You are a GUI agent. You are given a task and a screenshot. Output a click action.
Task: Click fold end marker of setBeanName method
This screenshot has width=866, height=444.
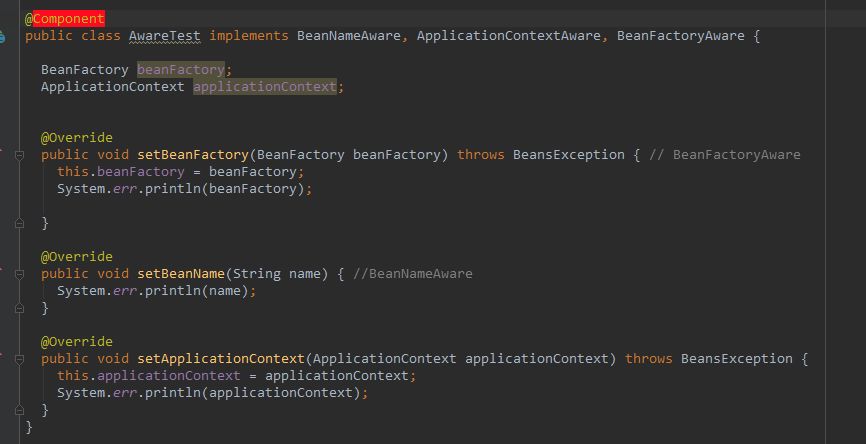point(17,309)
